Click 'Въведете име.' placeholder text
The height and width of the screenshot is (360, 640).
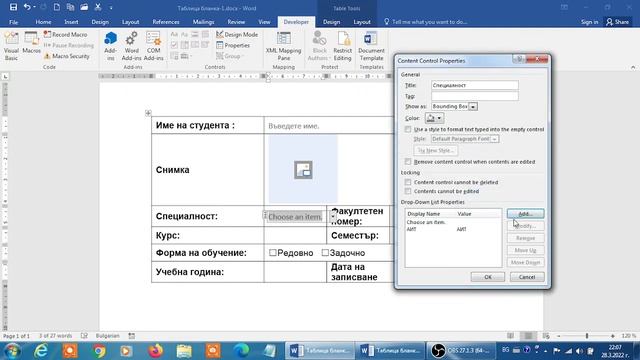[293, 126]
